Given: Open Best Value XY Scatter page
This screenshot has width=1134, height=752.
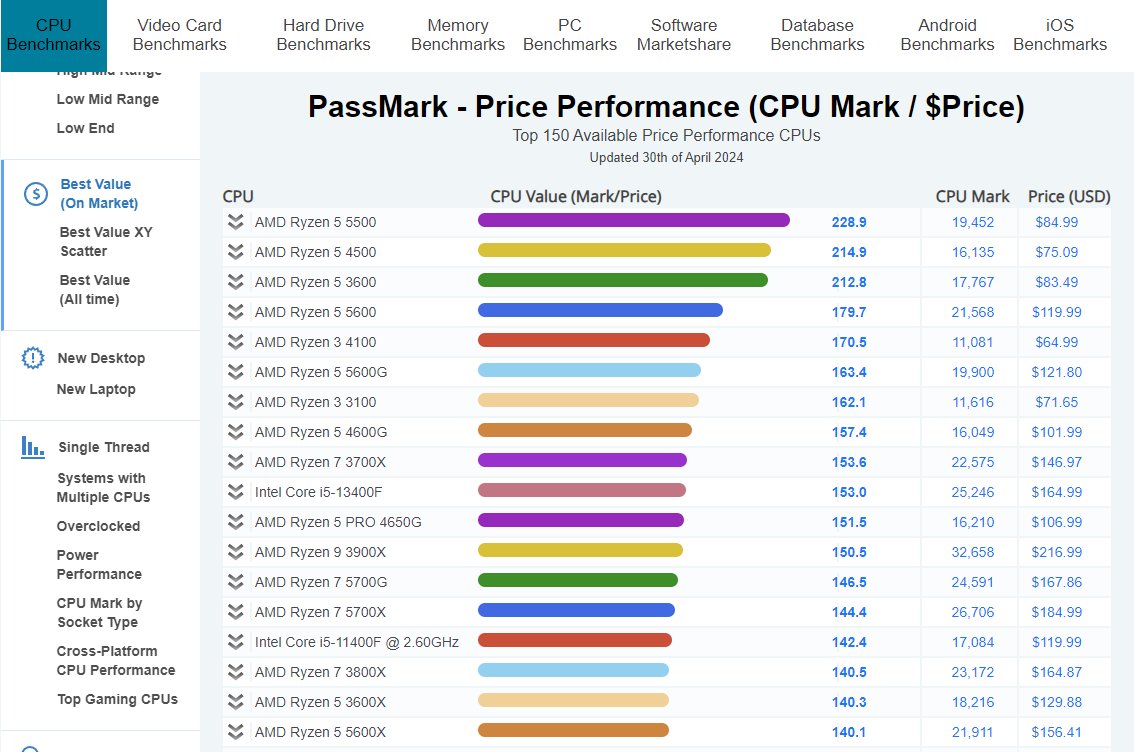Looking at the screenshot, I should pos(106,242).
